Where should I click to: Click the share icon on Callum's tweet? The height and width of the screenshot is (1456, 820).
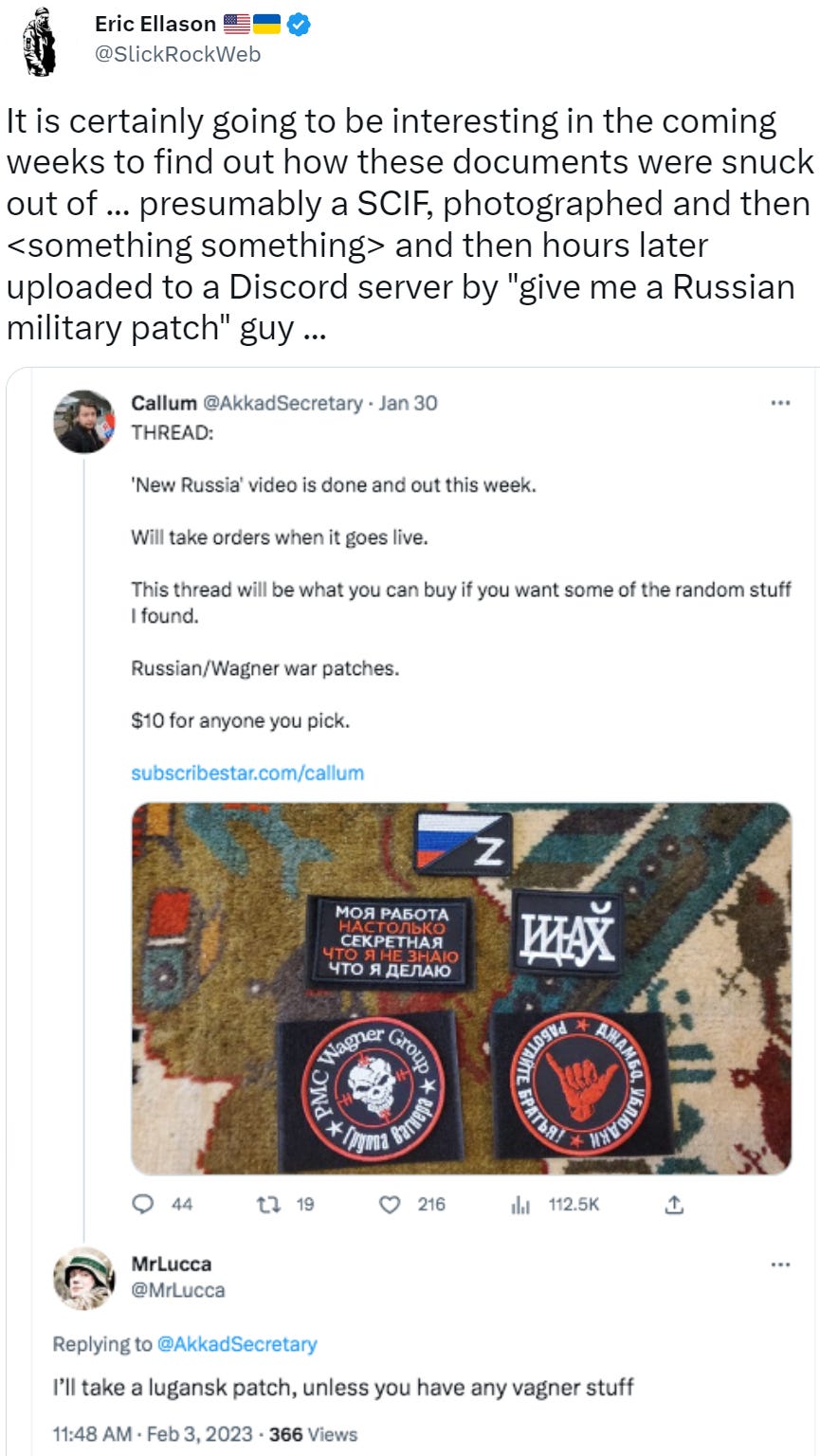(674, 1204)
